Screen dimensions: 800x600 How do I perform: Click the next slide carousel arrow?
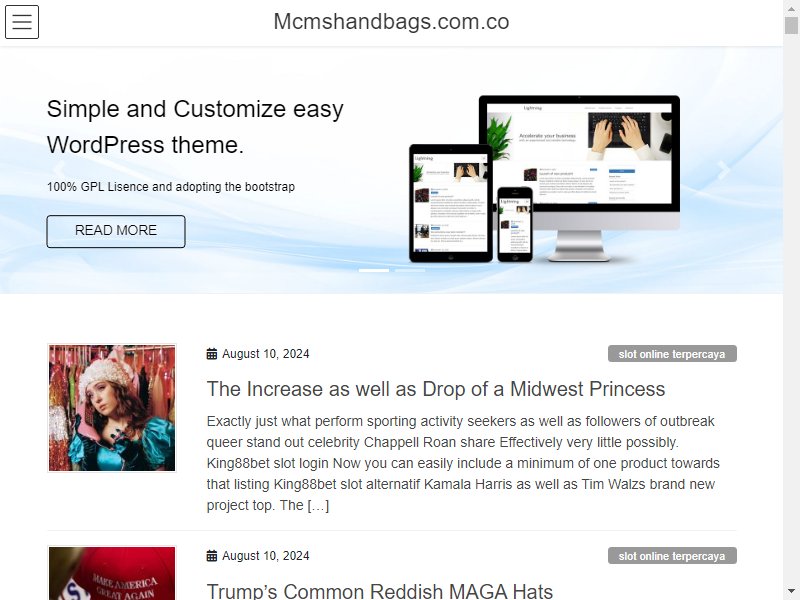[723, 170]
